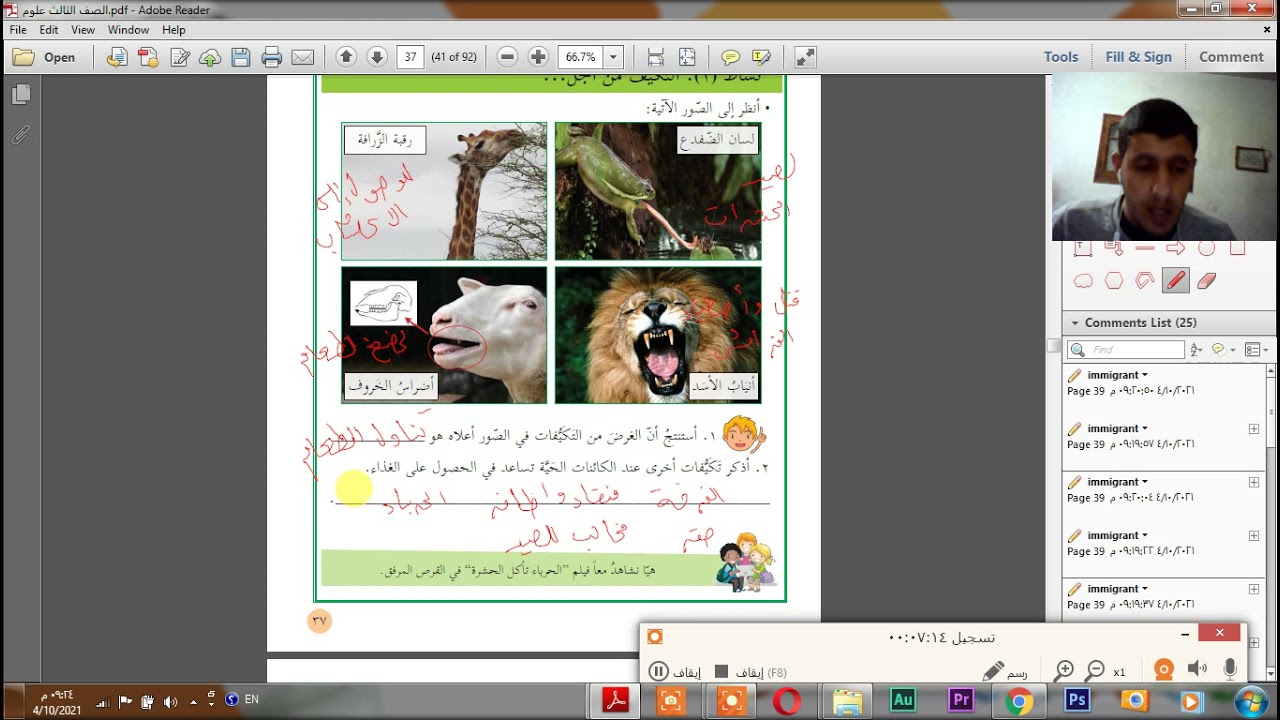Toggle the recorder webcam
The width and height of the screenshot is (1280, 720).
pyautogui.click(x=1164, y=669)
